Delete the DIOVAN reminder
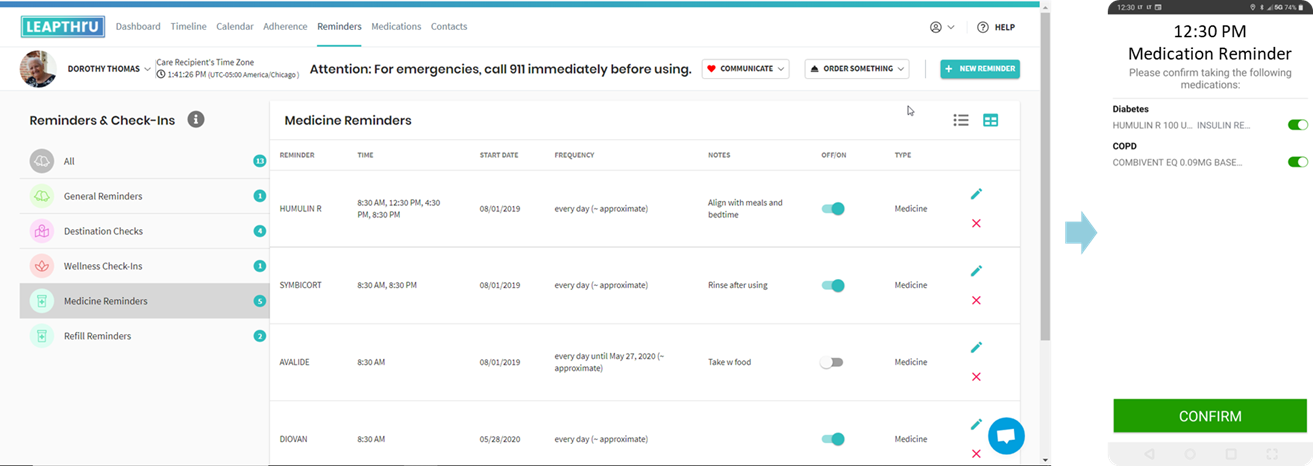 (976, 454)
